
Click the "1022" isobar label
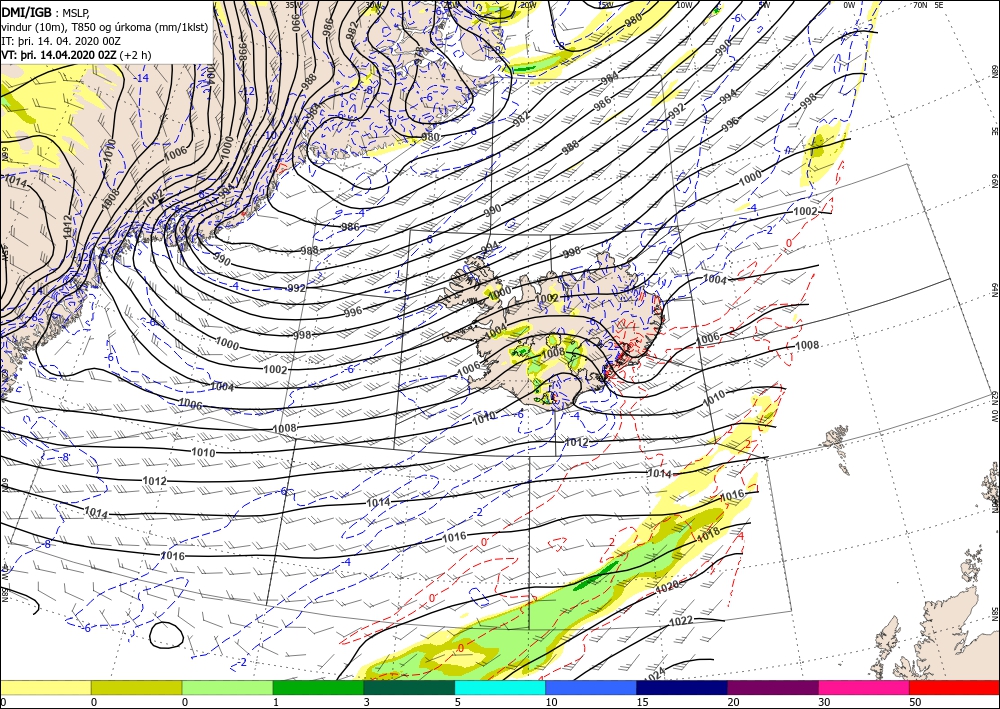click(x=680, y=621)
